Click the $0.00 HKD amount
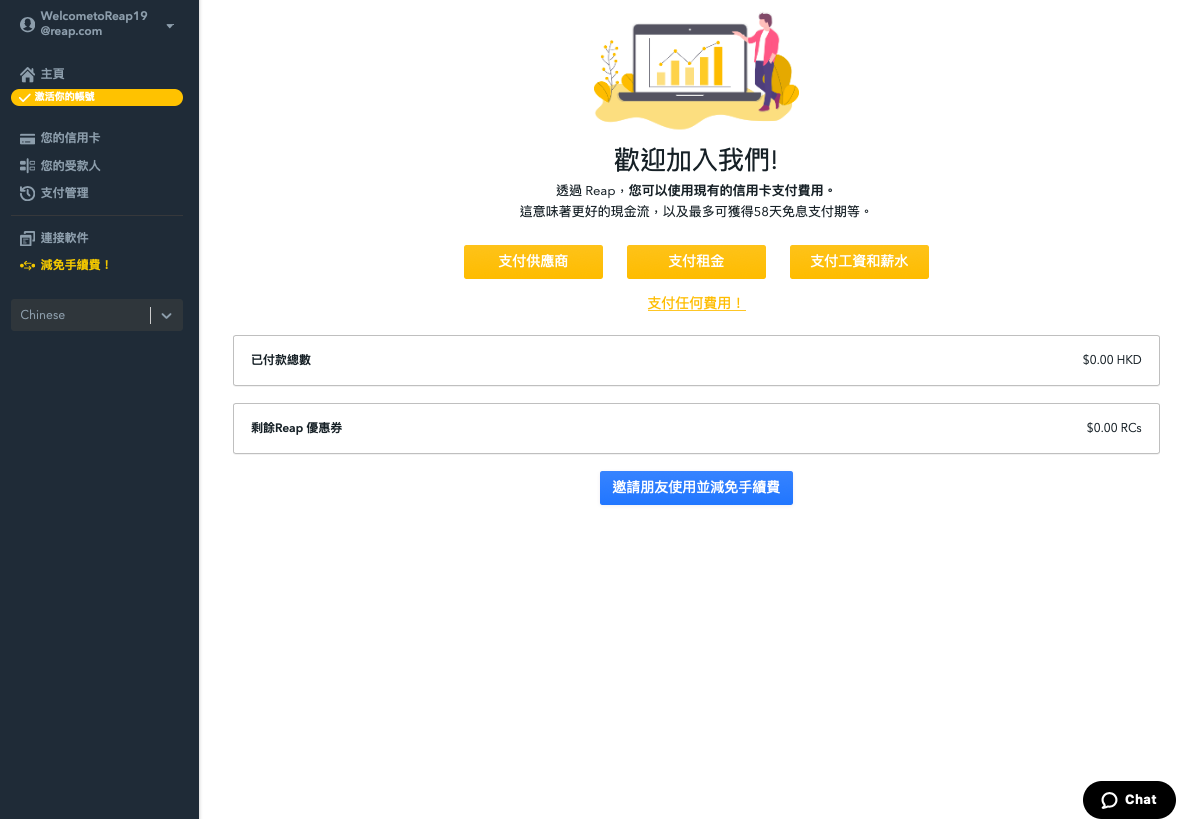The width and height of the screenshot is (1182, 819). point(1112,360)
